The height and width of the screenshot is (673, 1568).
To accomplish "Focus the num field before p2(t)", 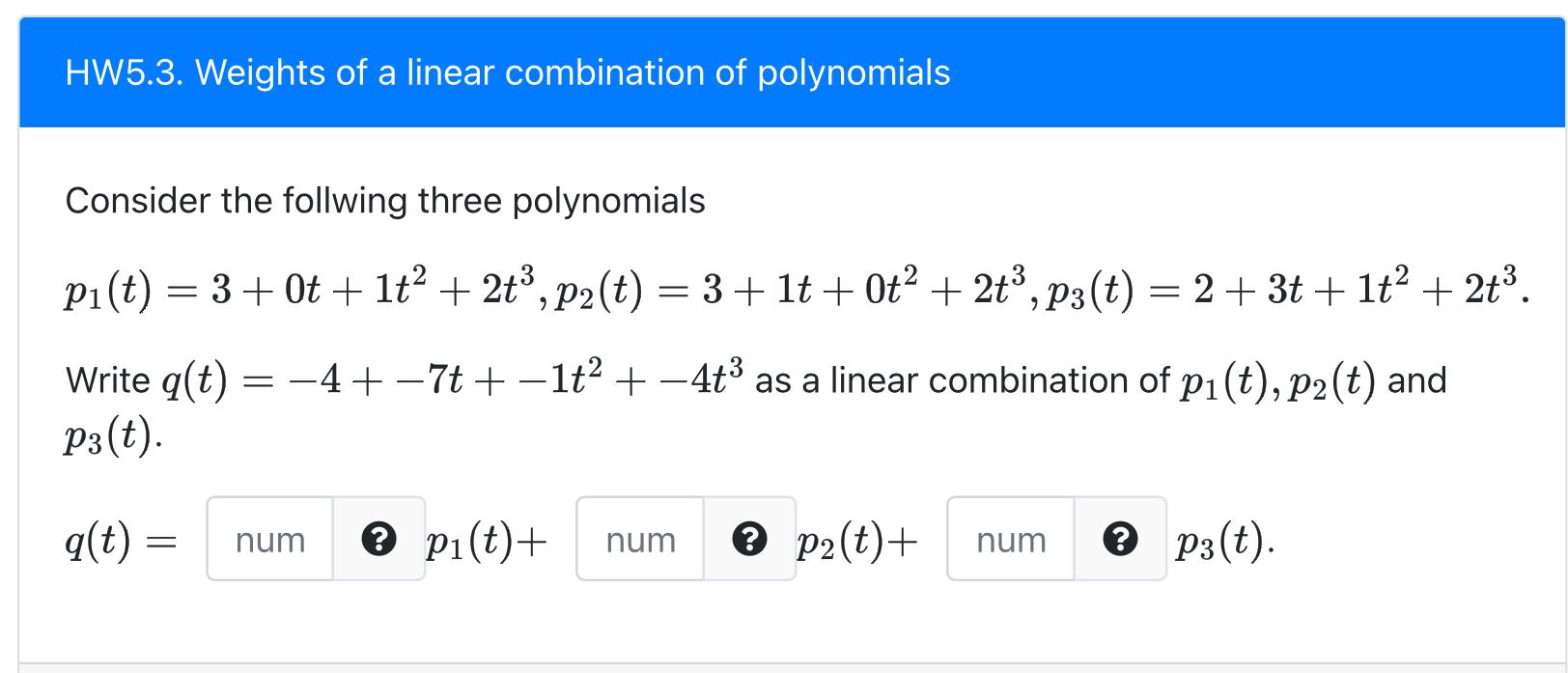I will point(639,541).
